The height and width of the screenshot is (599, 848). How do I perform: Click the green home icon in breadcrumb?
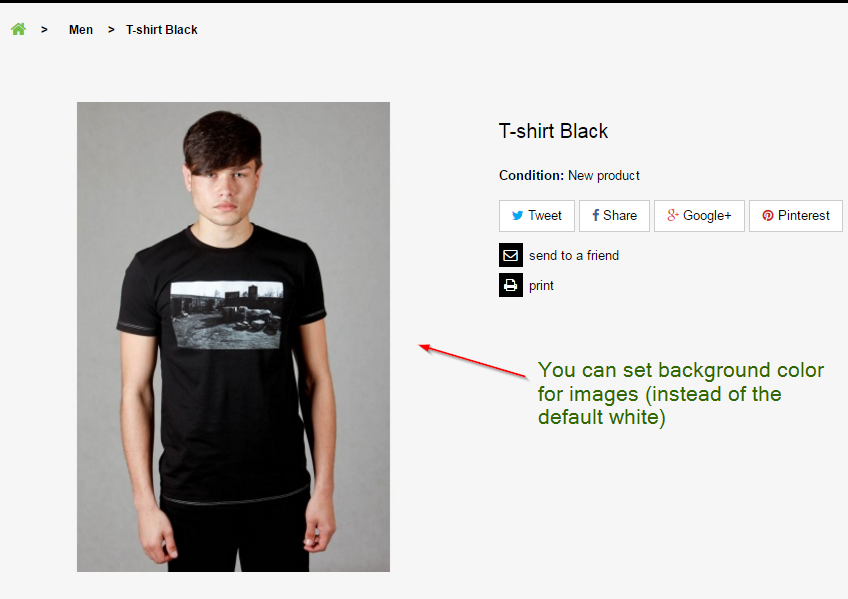tap(18, 29)
